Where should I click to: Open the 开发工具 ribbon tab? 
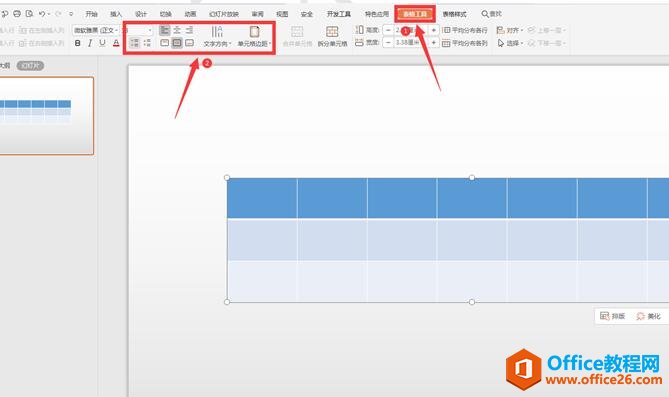[x=339, y=14]
